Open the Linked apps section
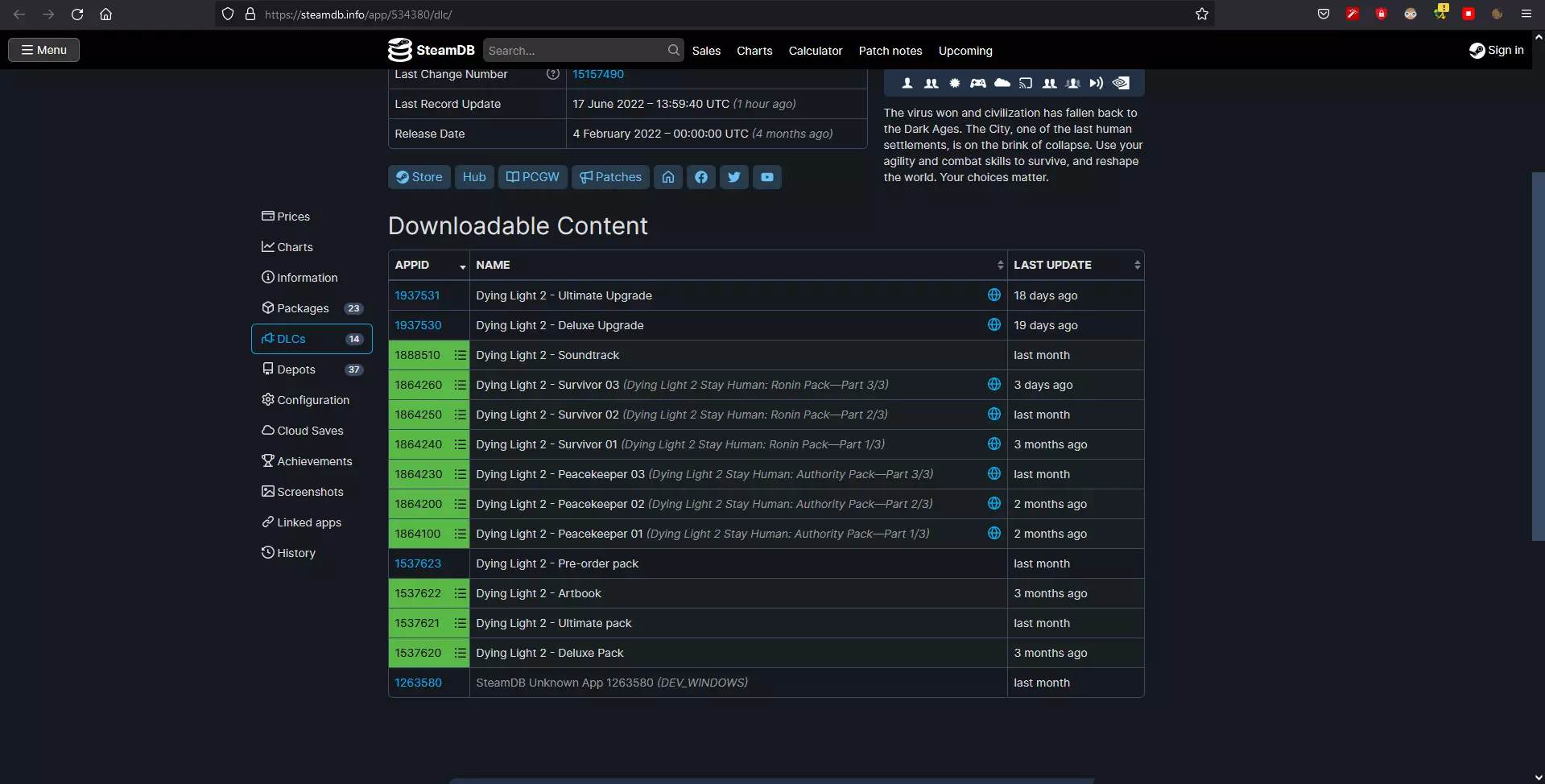The height and width of the screenshot is (784, 1545). [301, 522]
